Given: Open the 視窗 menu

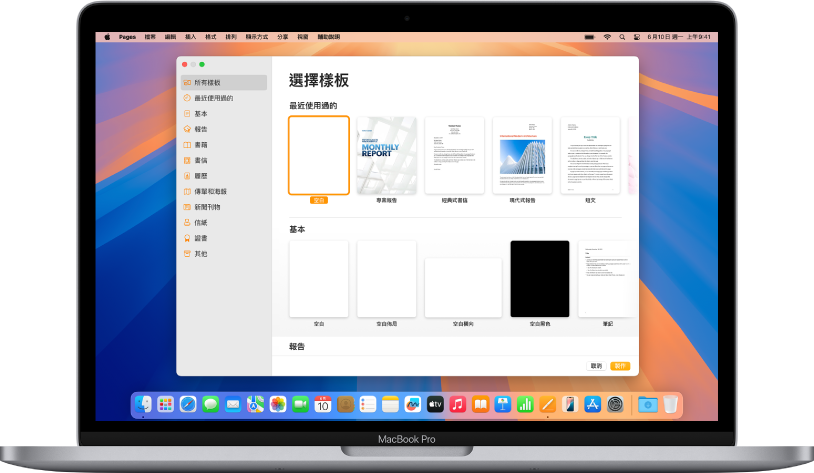Looking at the screenshot, I should click(303, 37).
